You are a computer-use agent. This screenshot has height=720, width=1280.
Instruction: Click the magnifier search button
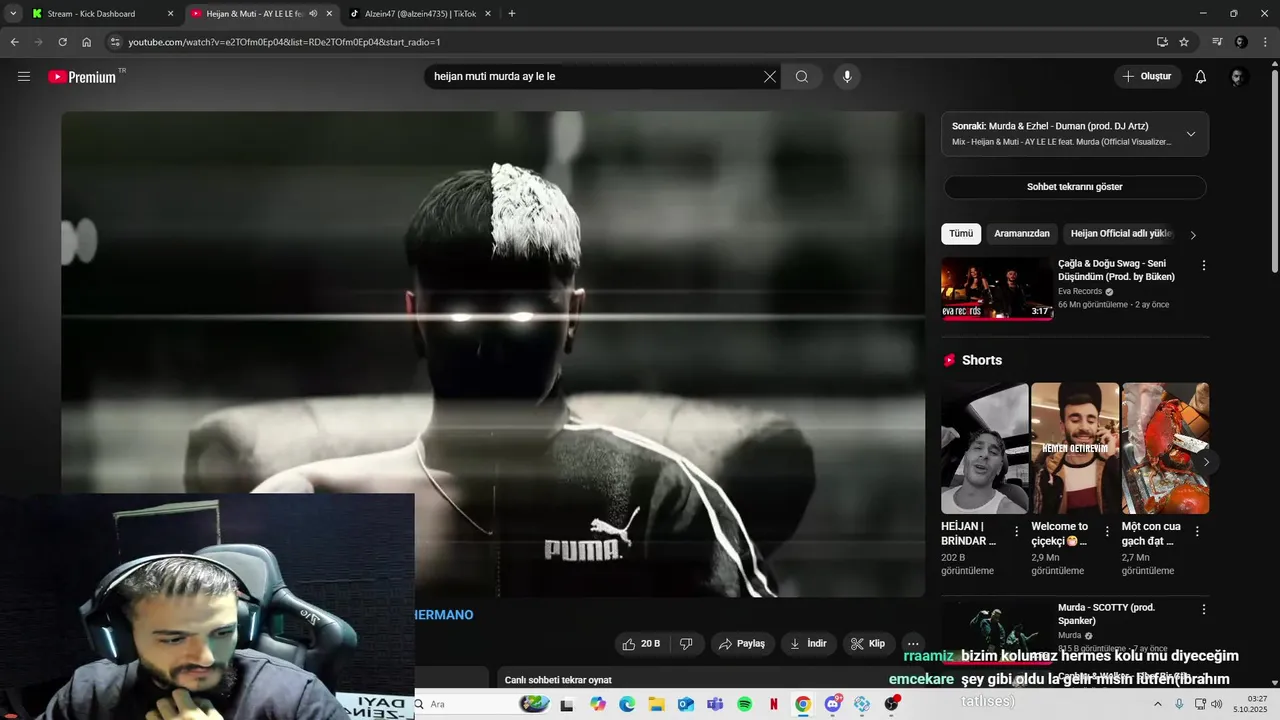(x=802, y=77)
